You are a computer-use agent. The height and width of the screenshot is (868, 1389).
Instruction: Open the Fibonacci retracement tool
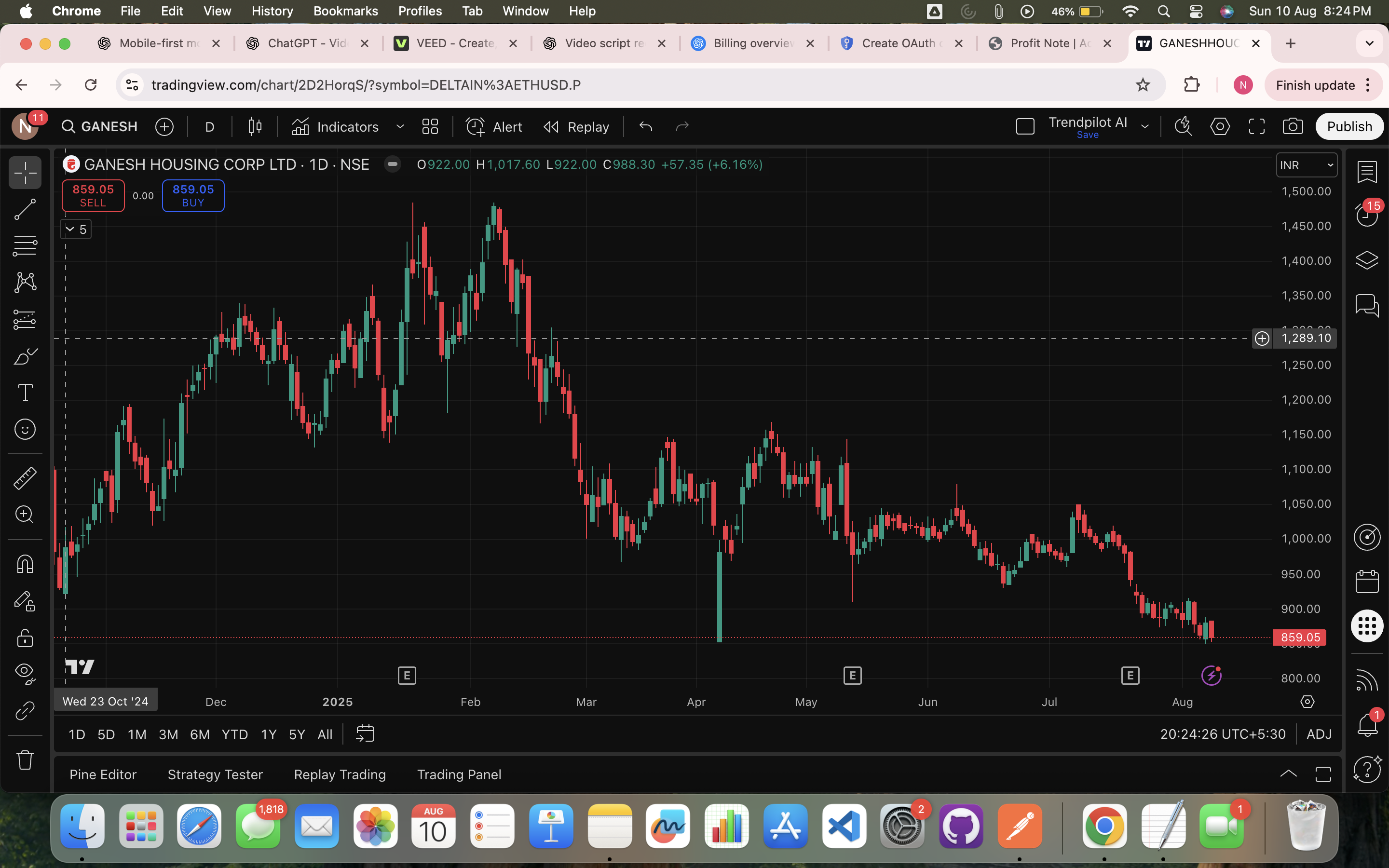coord(25,246)
